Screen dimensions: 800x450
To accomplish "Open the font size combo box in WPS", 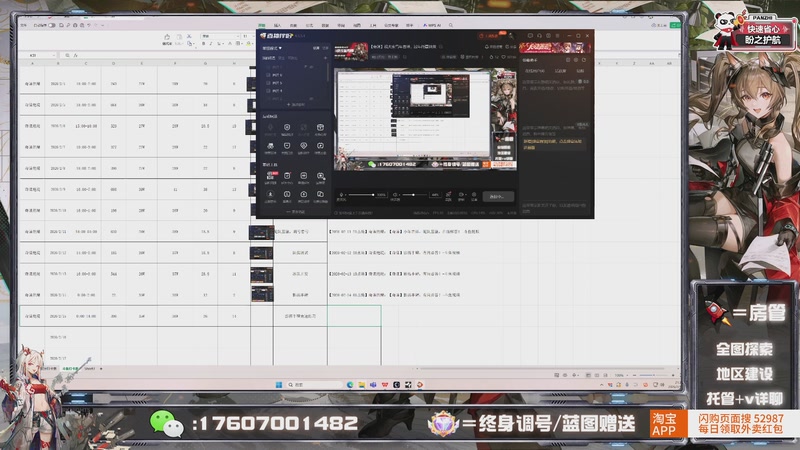I will coord(248,36).
